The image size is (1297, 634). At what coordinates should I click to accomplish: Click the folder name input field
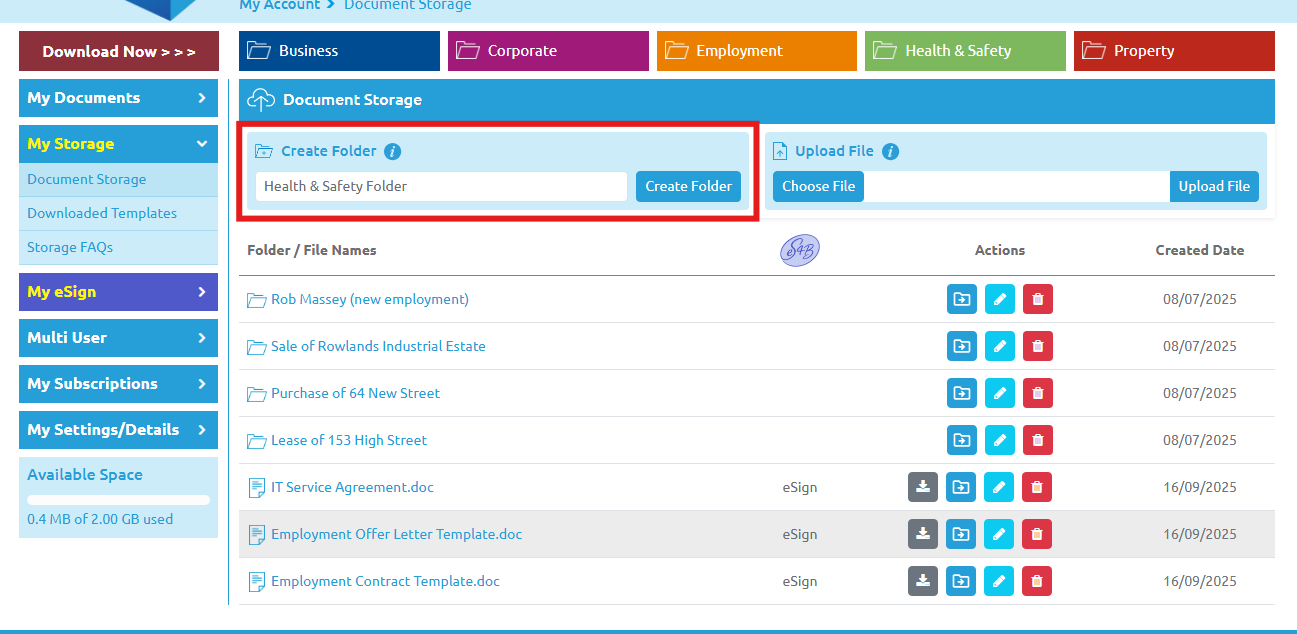[x=441, y=186]
